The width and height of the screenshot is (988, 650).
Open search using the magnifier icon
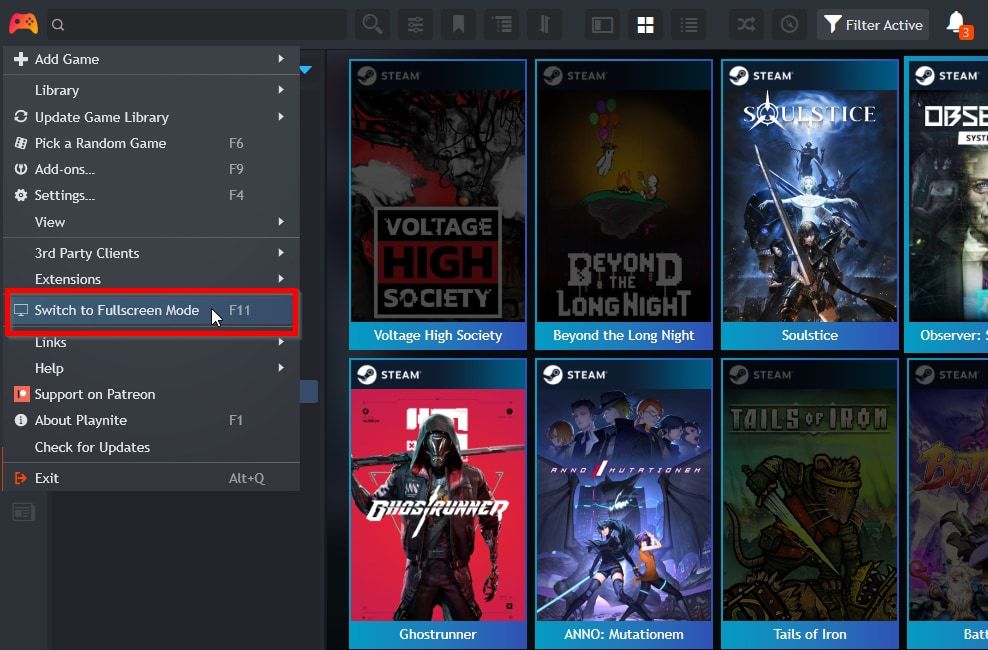(372, 23)
